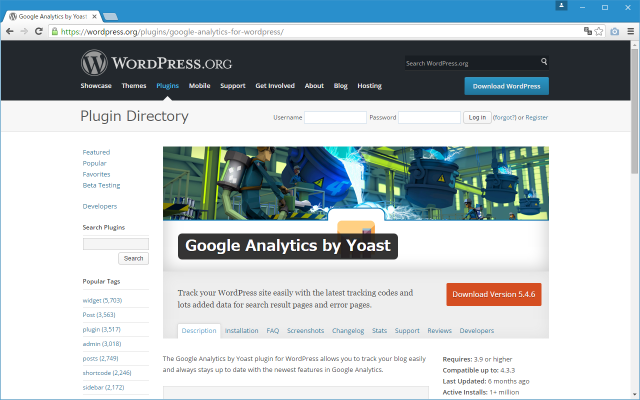Focus the Search Plugins input field
This screenshot has height=400, width=640.
point(116,244)
